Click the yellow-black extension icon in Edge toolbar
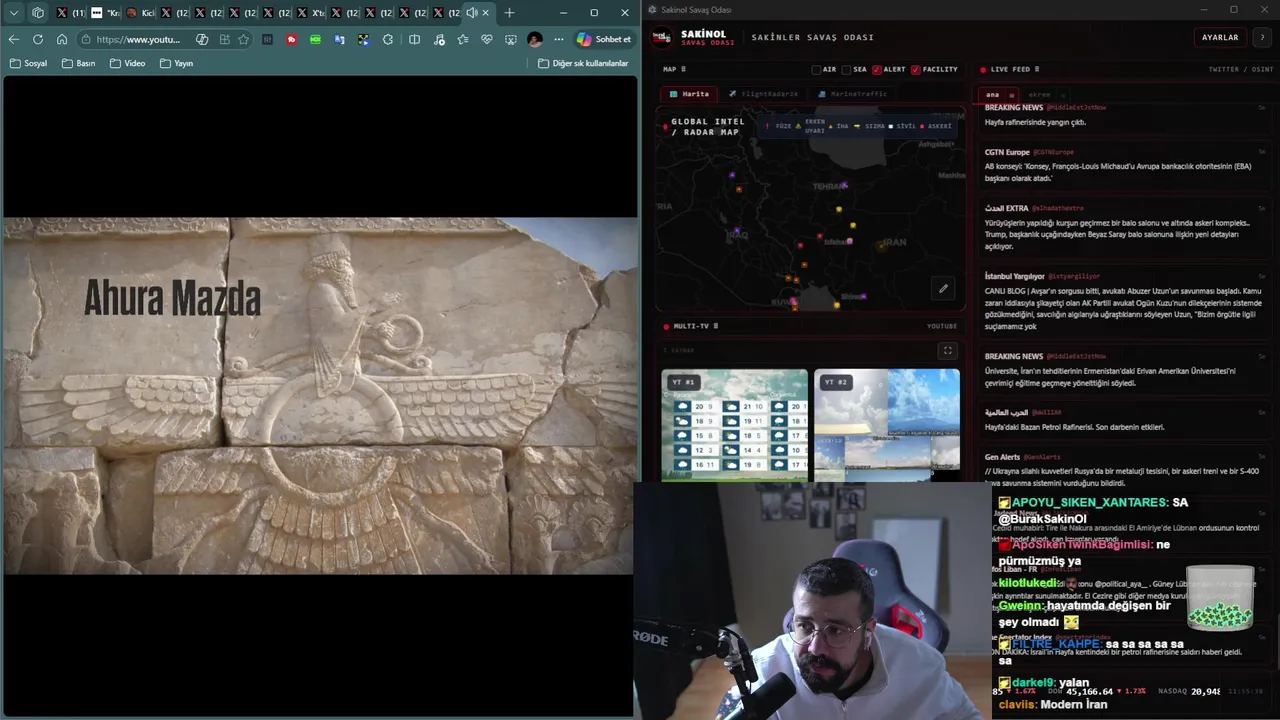Screen dimensions: 1280x720 tap(363, 39)
